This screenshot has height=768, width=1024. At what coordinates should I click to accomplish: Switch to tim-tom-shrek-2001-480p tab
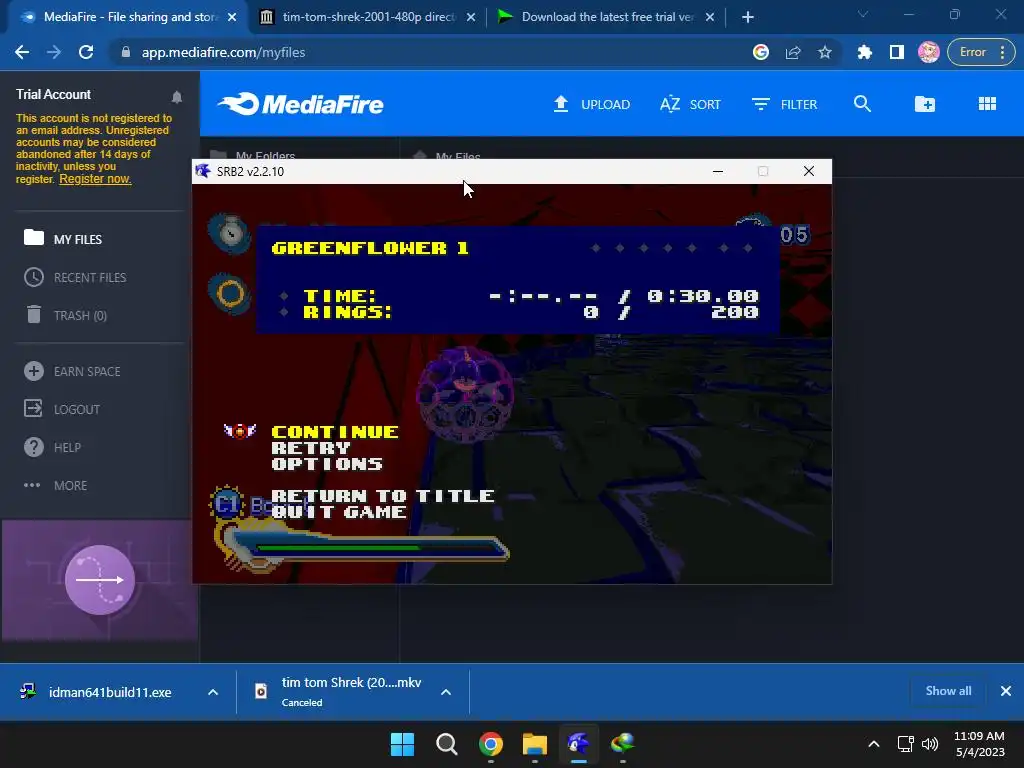[x=366, y=17]
